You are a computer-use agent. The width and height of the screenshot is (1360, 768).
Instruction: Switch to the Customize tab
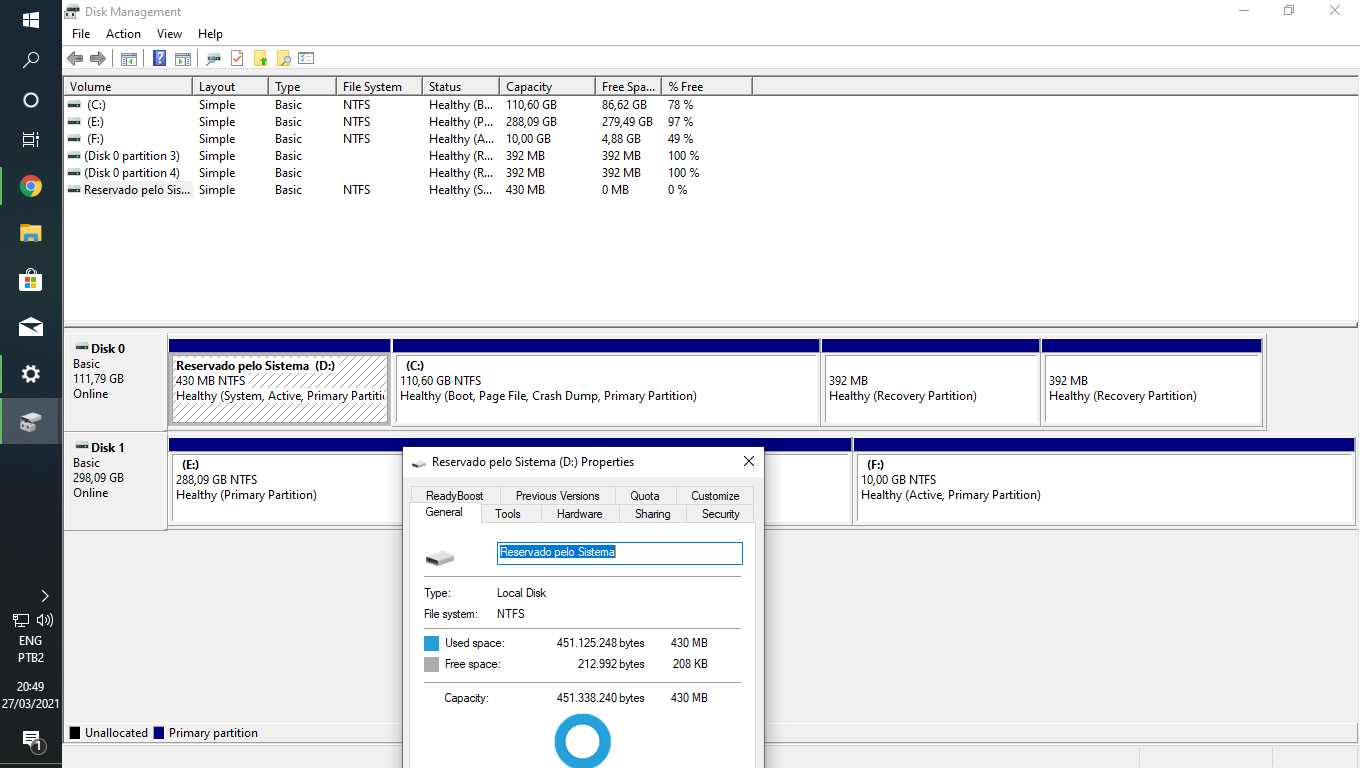coord(716,496)
